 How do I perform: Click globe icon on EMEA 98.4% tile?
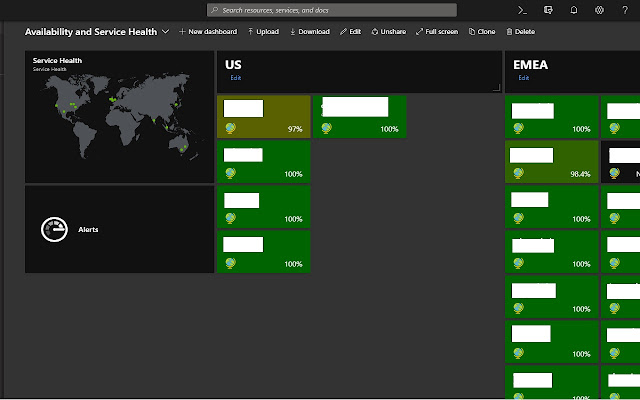coord(518,173)
